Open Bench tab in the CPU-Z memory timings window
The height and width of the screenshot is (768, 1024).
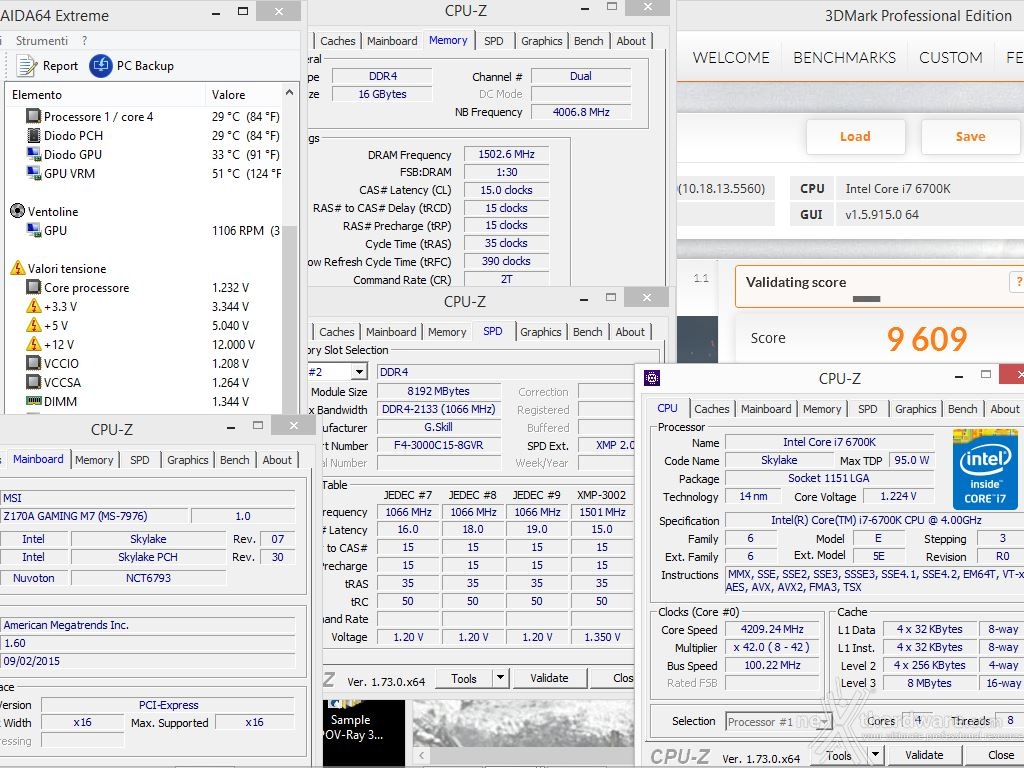coord(588,40)
